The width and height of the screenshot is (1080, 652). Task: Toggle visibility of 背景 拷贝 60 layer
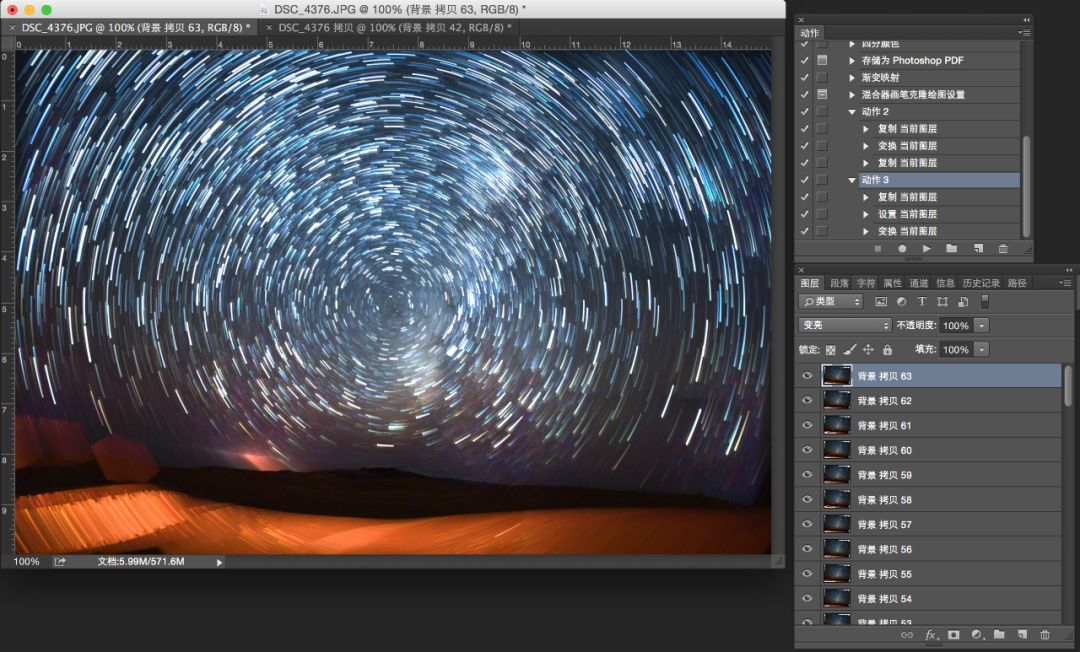pos(807,450)
